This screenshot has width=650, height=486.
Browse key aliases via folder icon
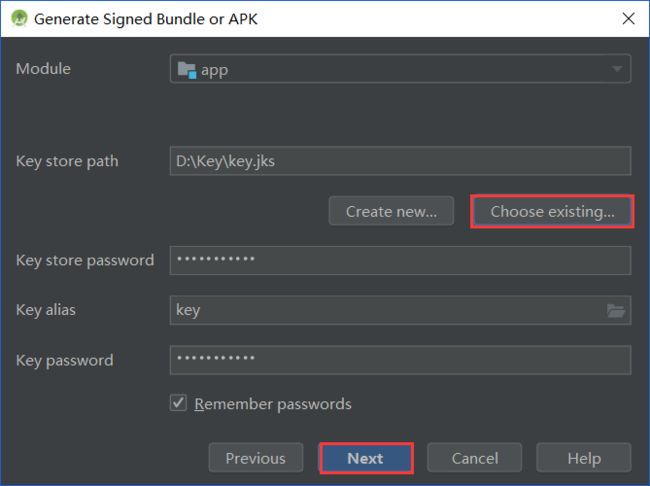click(x=616, y=310)
